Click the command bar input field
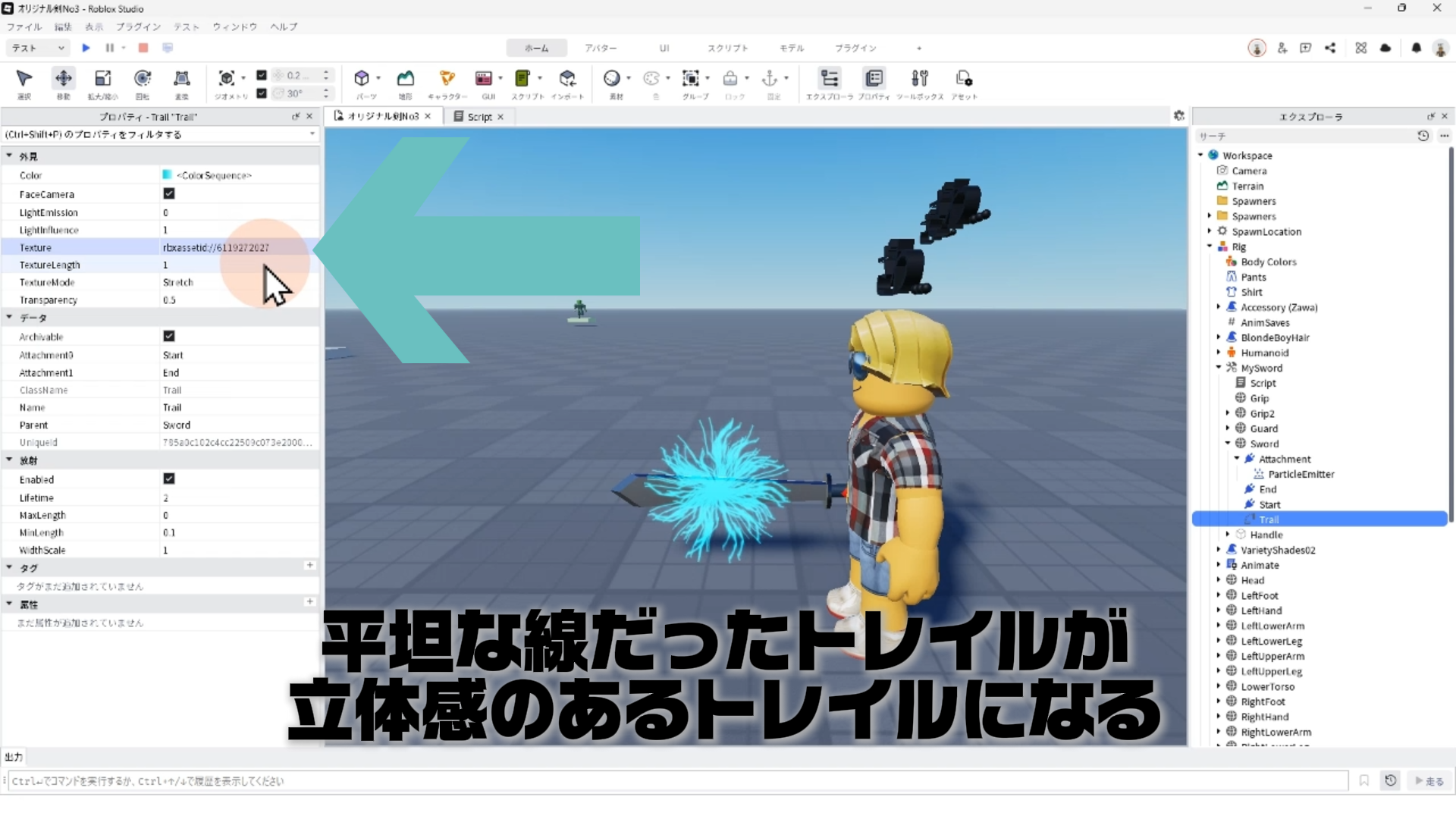Screen dimensions: 1456x819 pos(675,780)
